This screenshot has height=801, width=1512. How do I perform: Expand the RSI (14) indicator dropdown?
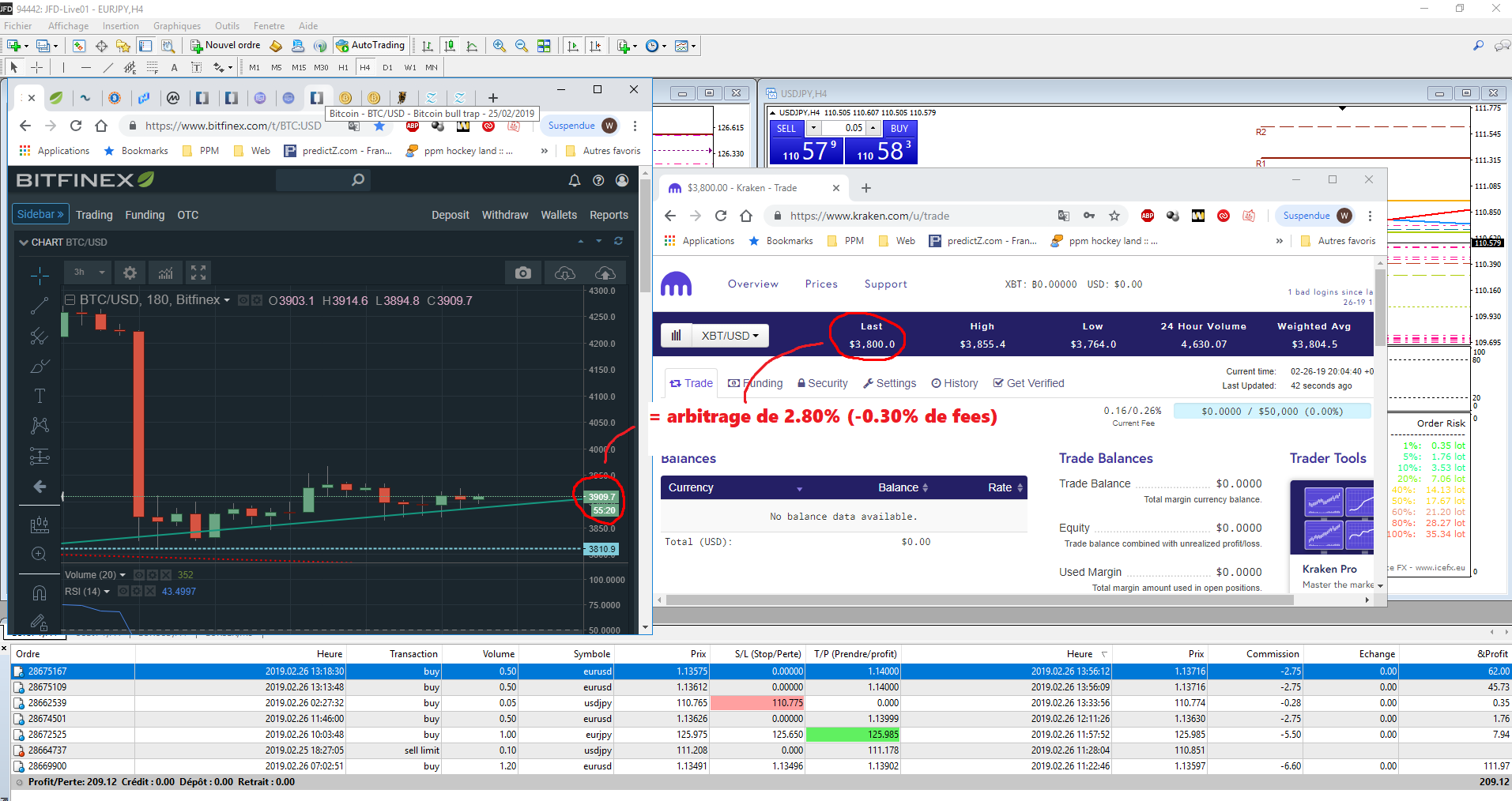(107, 592)
